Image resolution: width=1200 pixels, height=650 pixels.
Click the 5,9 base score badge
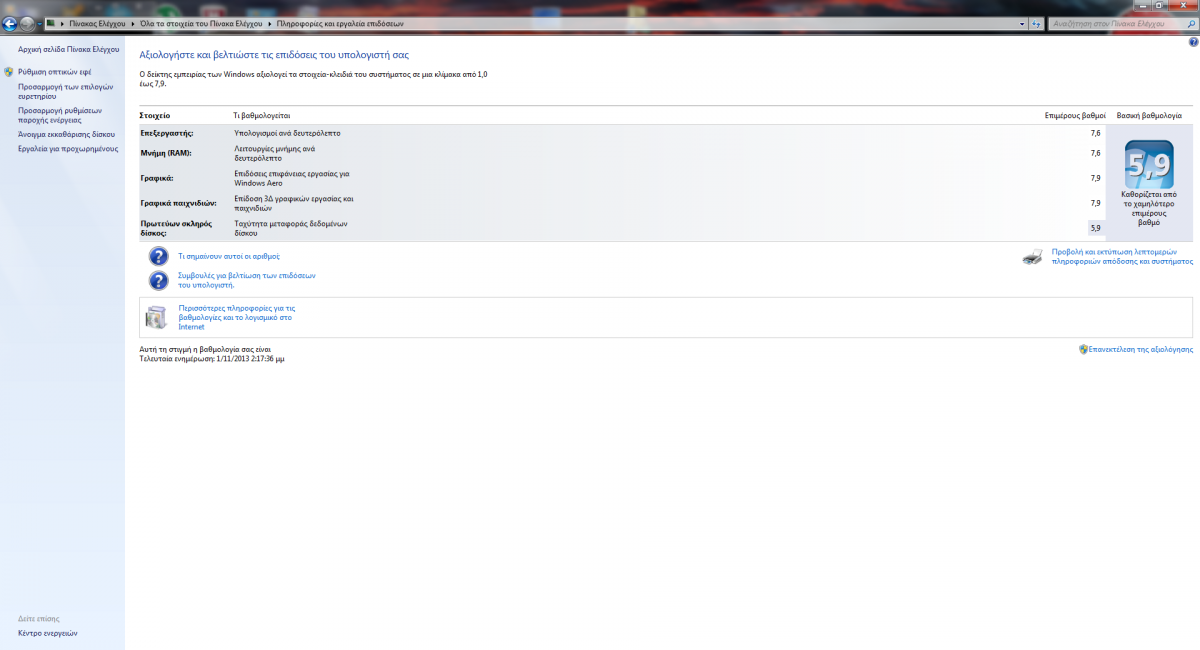click(x=1149, y=164)
